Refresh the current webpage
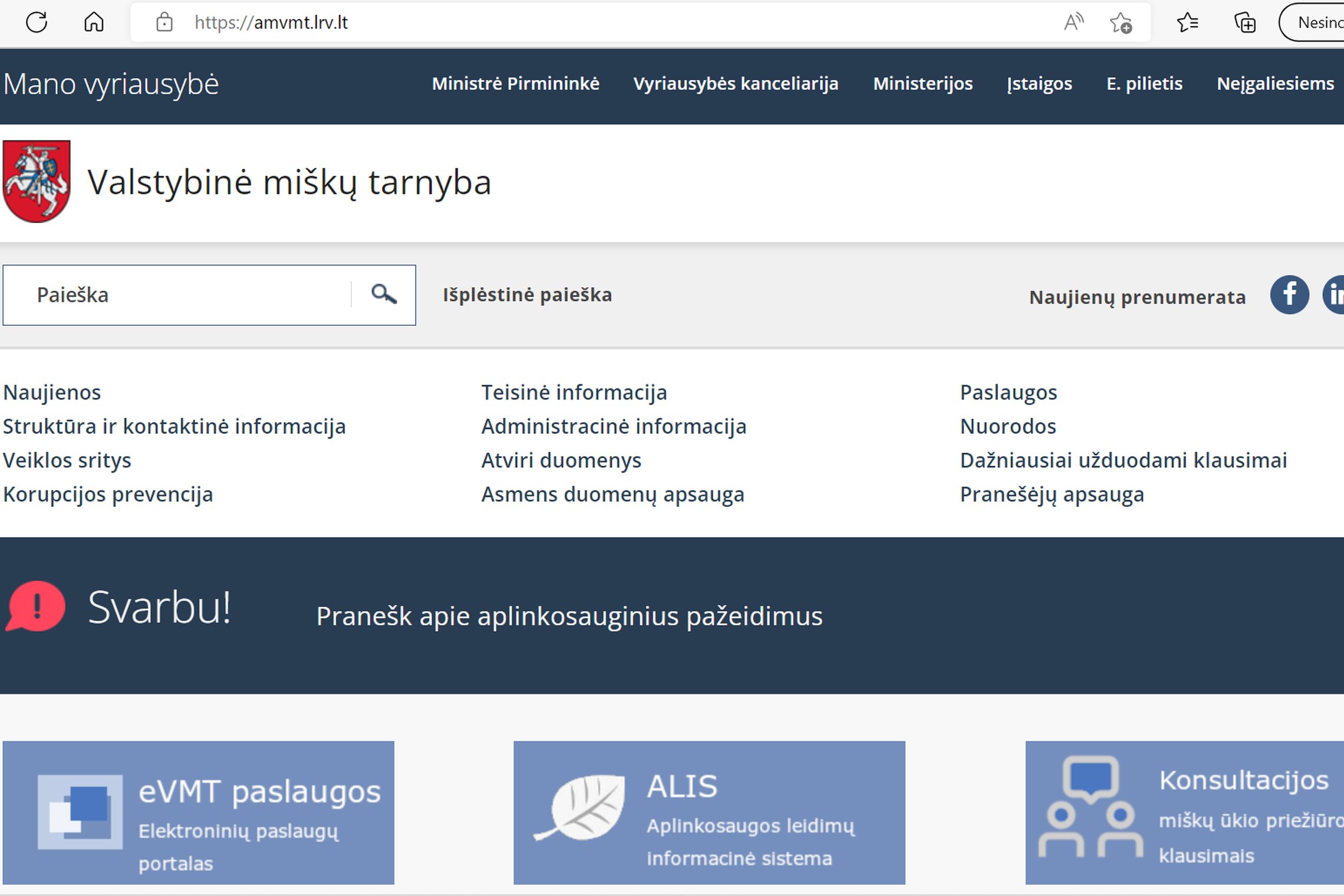This screenshot has width=1344, height=896. pos(37,22)
